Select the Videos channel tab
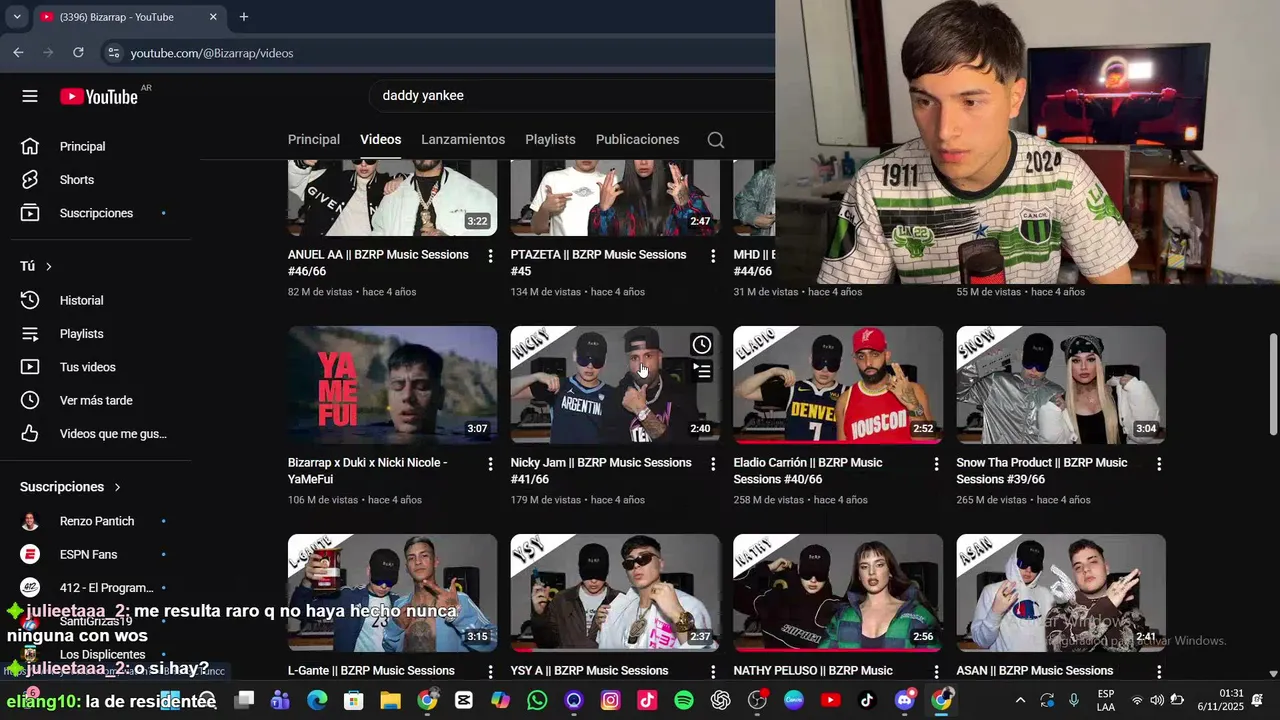This screenshot has height=720, width=1280. (x=381, y=140)
